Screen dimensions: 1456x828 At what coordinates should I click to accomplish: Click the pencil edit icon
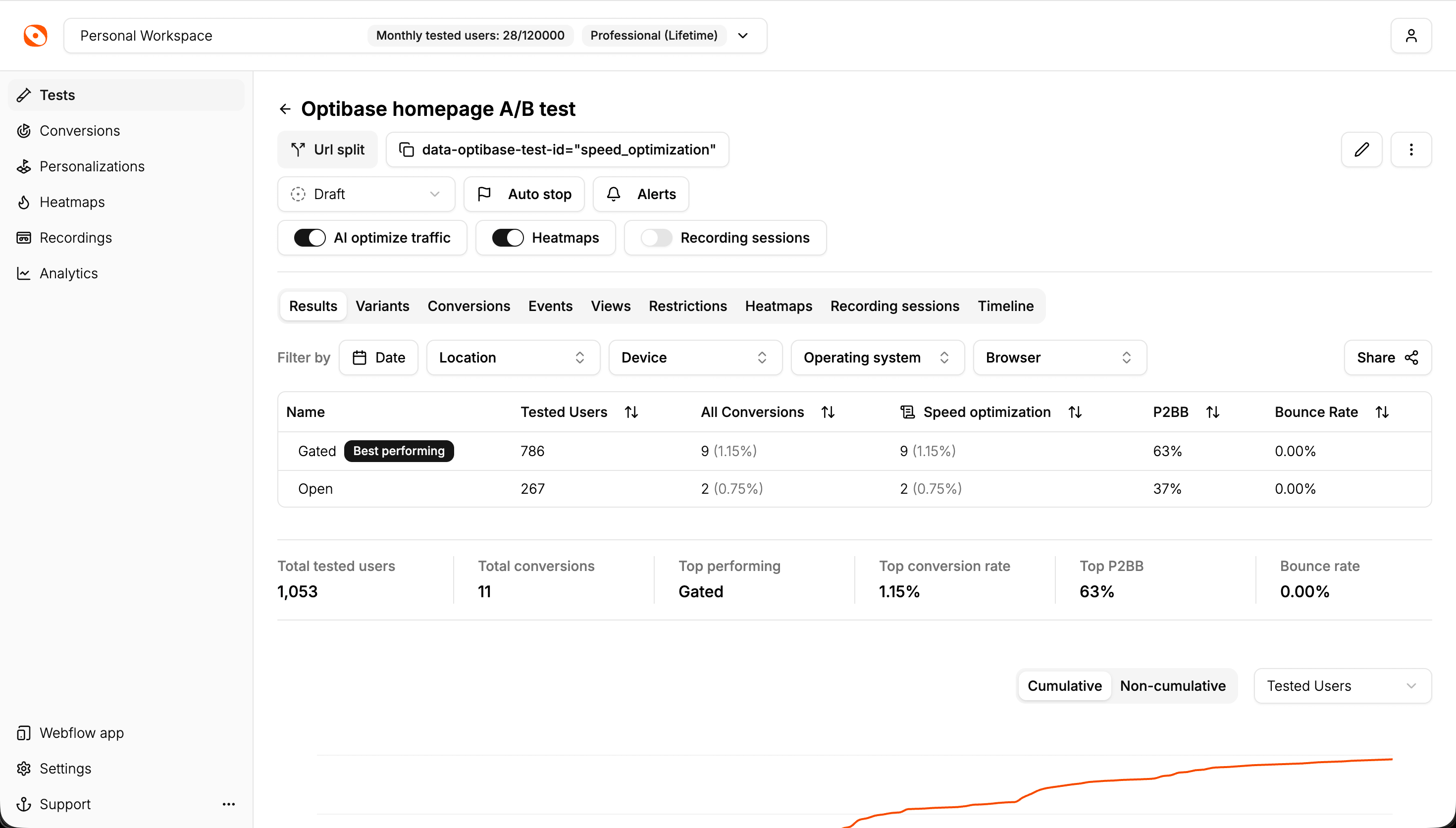1361,150
